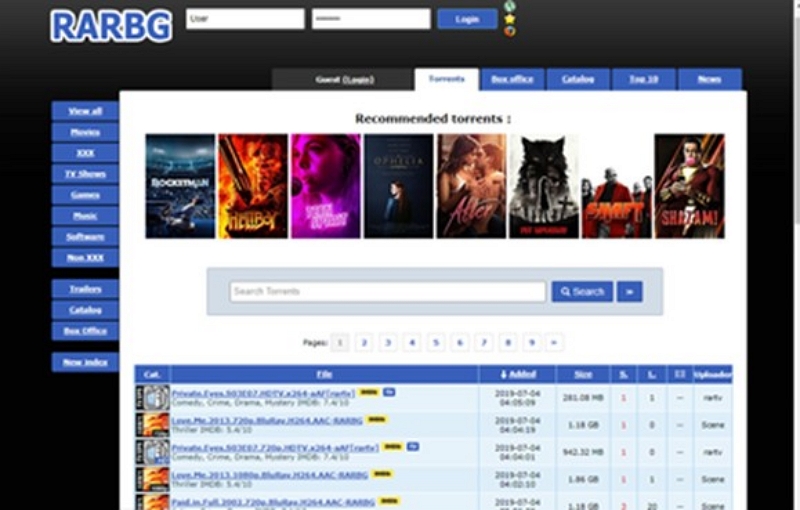Open the pink Teen Spirit poster
This screenshot has width=800, height=510.
click(326, 186)
